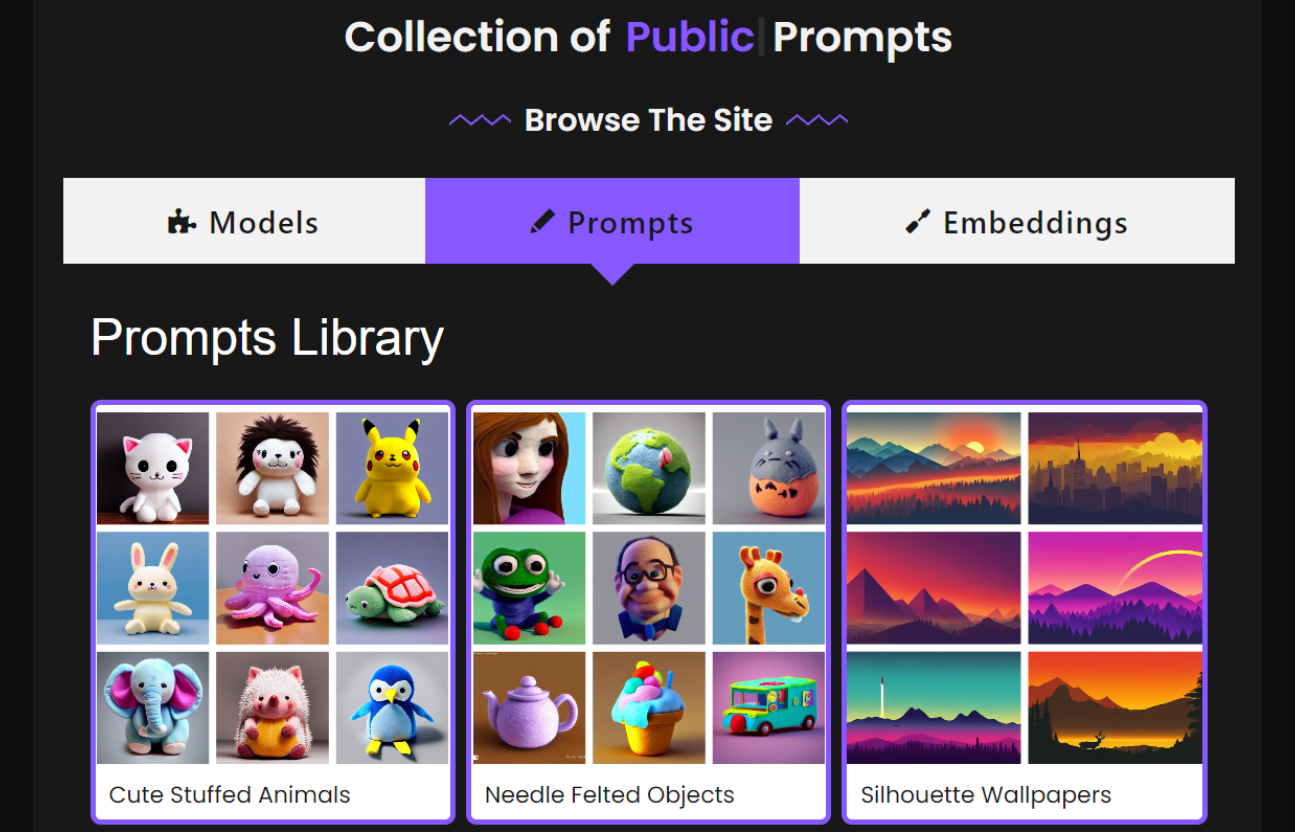
Task: Open the Prompts tab
Action: pos(612,221)
